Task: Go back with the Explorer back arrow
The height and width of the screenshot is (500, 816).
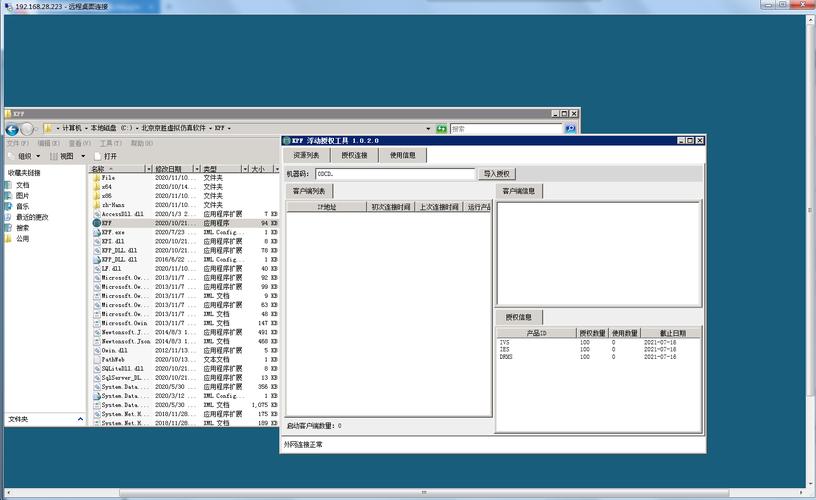Action: pyautogui.click(x=12, y=129)
